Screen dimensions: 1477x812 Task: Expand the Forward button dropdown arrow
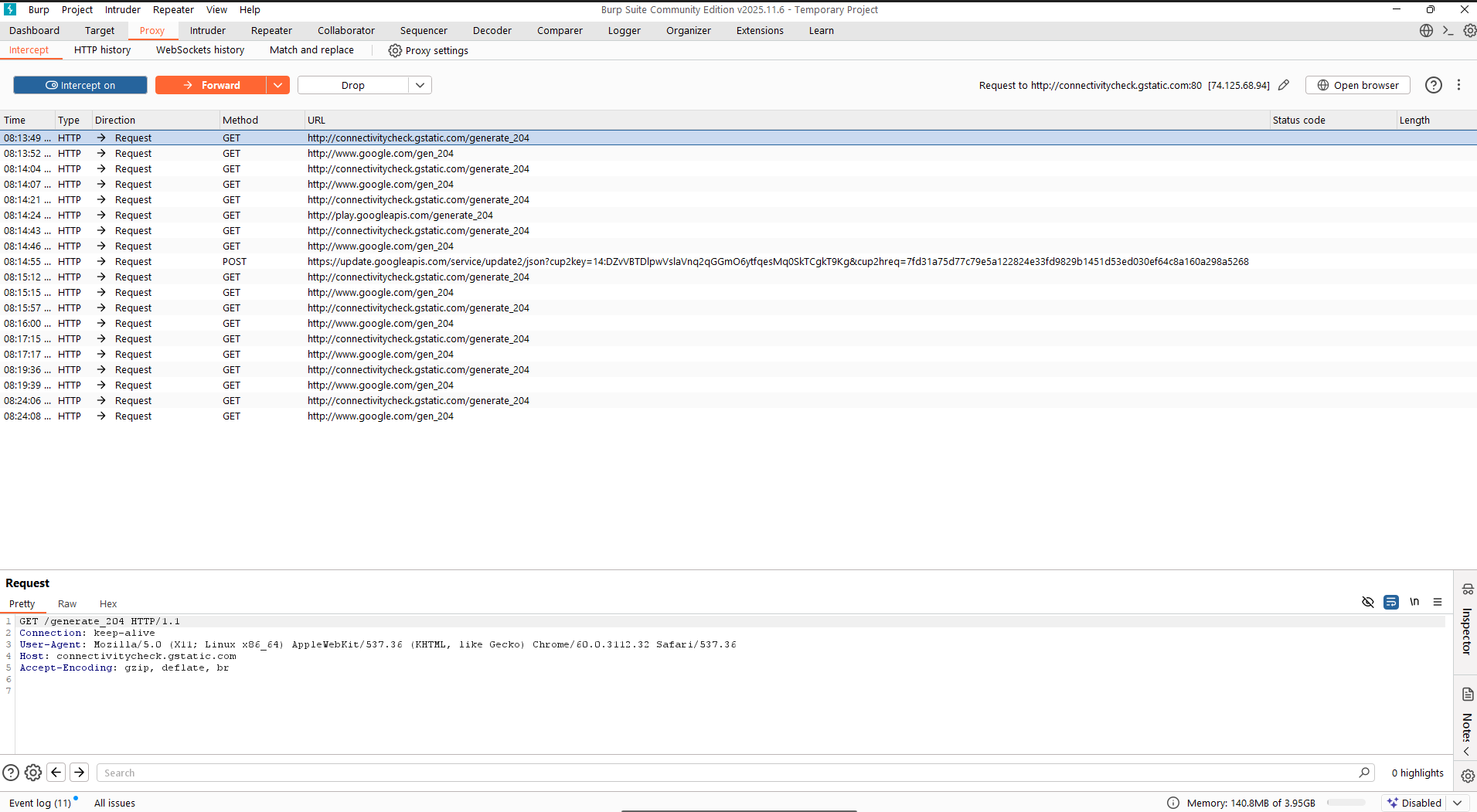pos(277,85)
